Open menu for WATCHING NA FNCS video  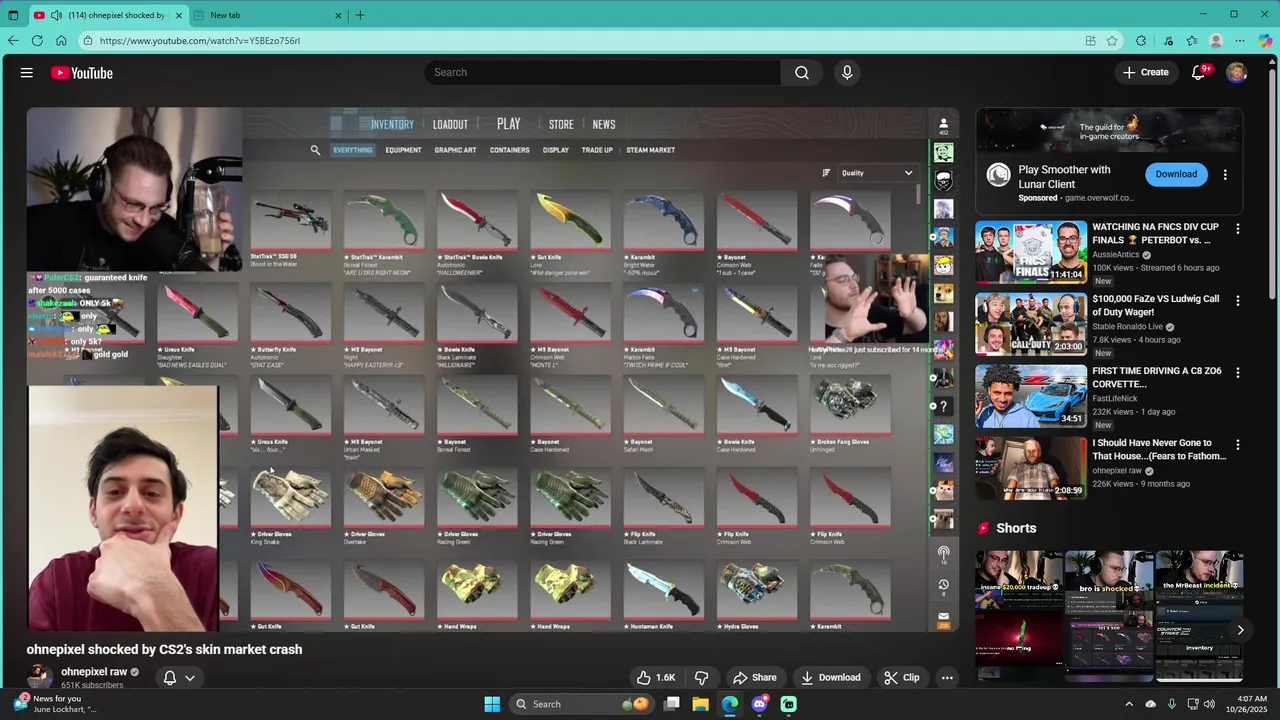coord(1238,229)
